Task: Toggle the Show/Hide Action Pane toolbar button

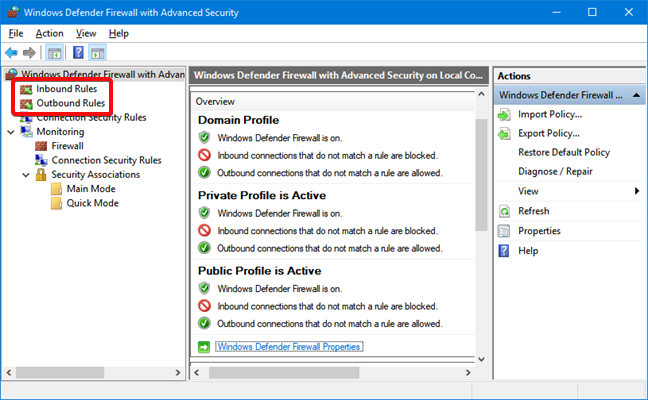Action: point(98,53)
